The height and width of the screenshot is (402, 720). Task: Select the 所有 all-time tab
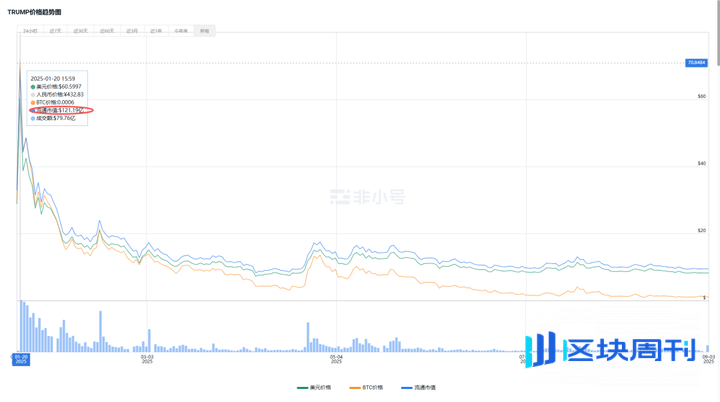(x=204, y=31)
